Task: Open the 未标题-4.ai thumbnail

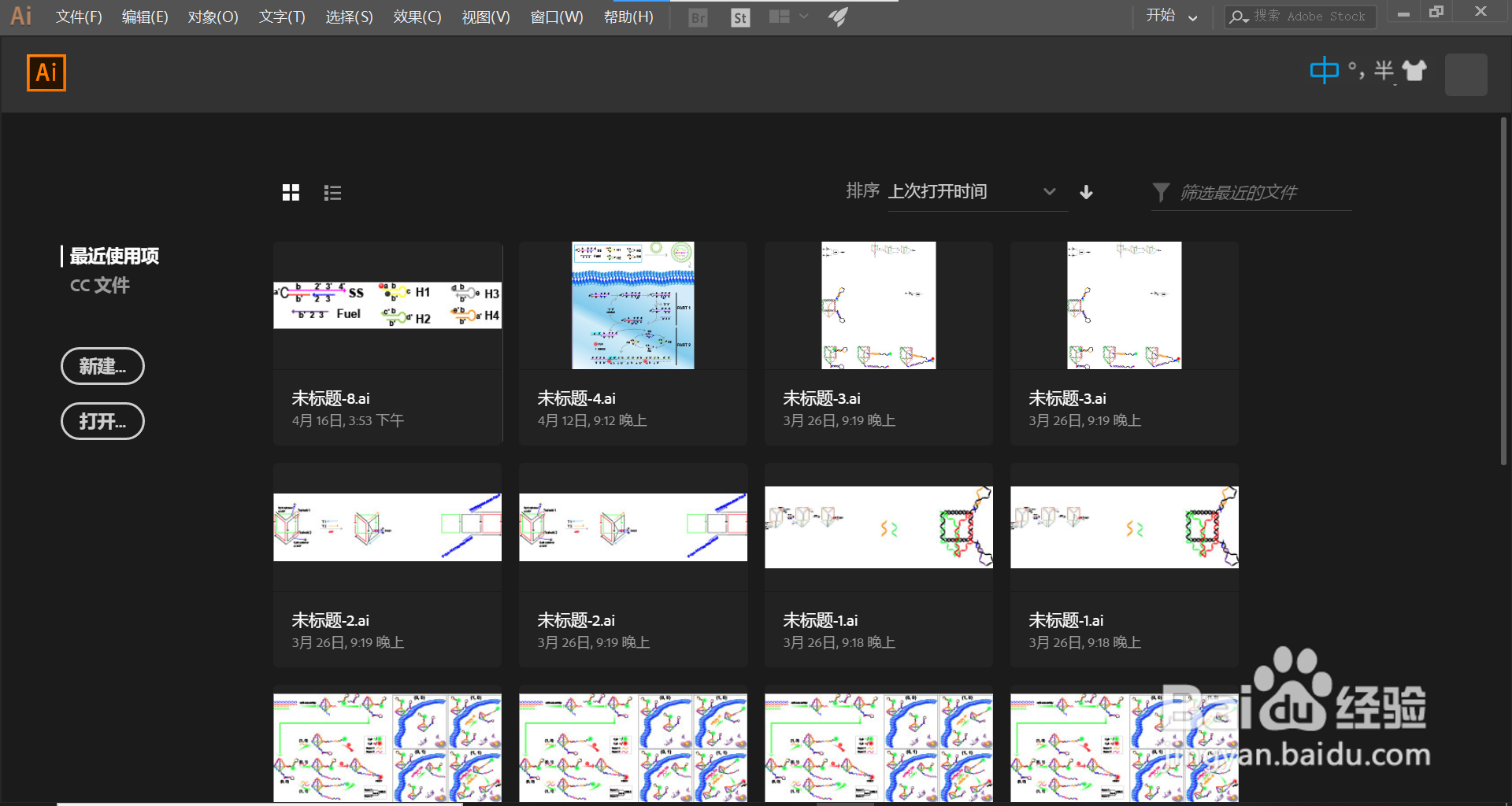Action: coord(633,305)
